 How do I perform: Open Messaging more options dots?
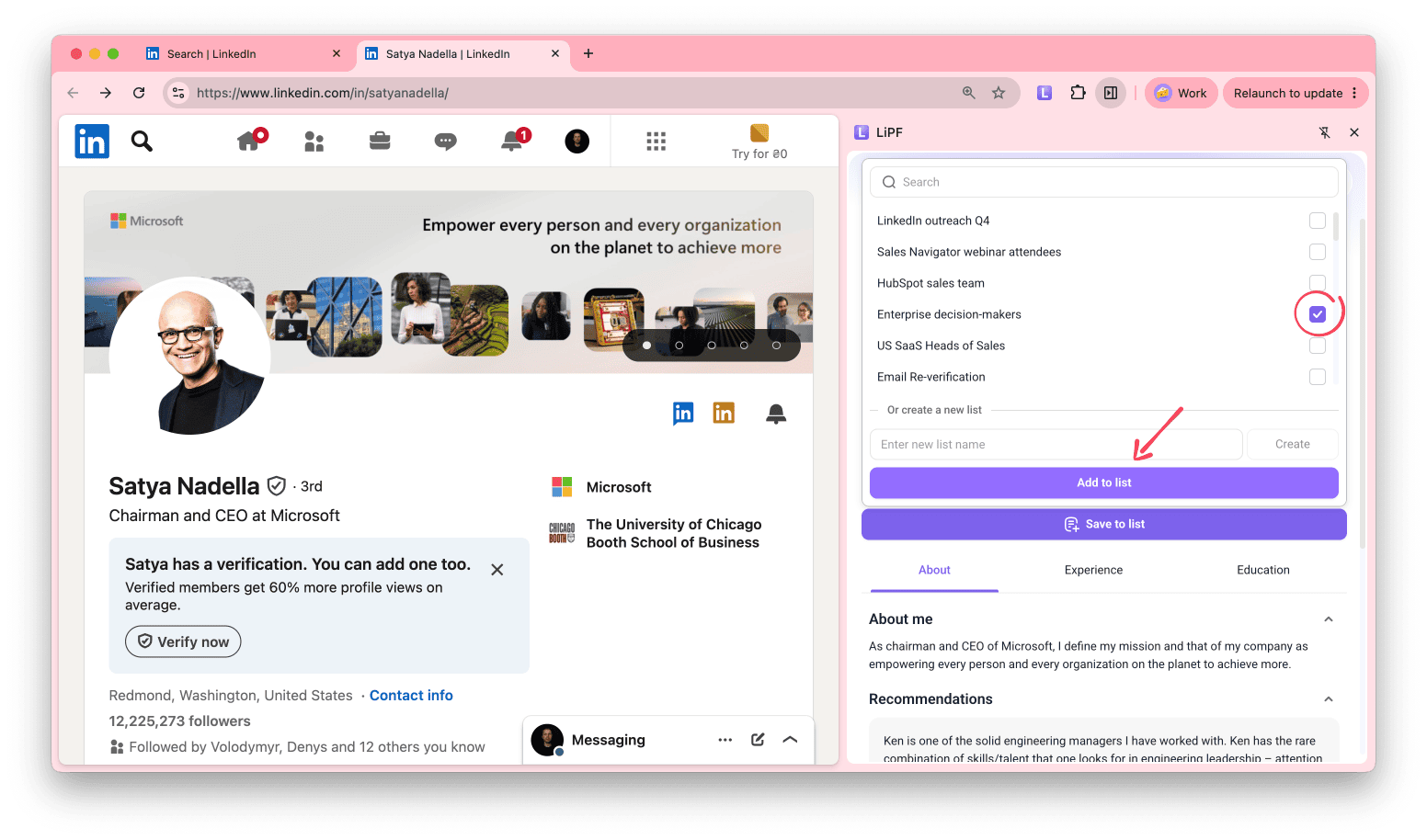pyautogui.click(x=725, y=740)
